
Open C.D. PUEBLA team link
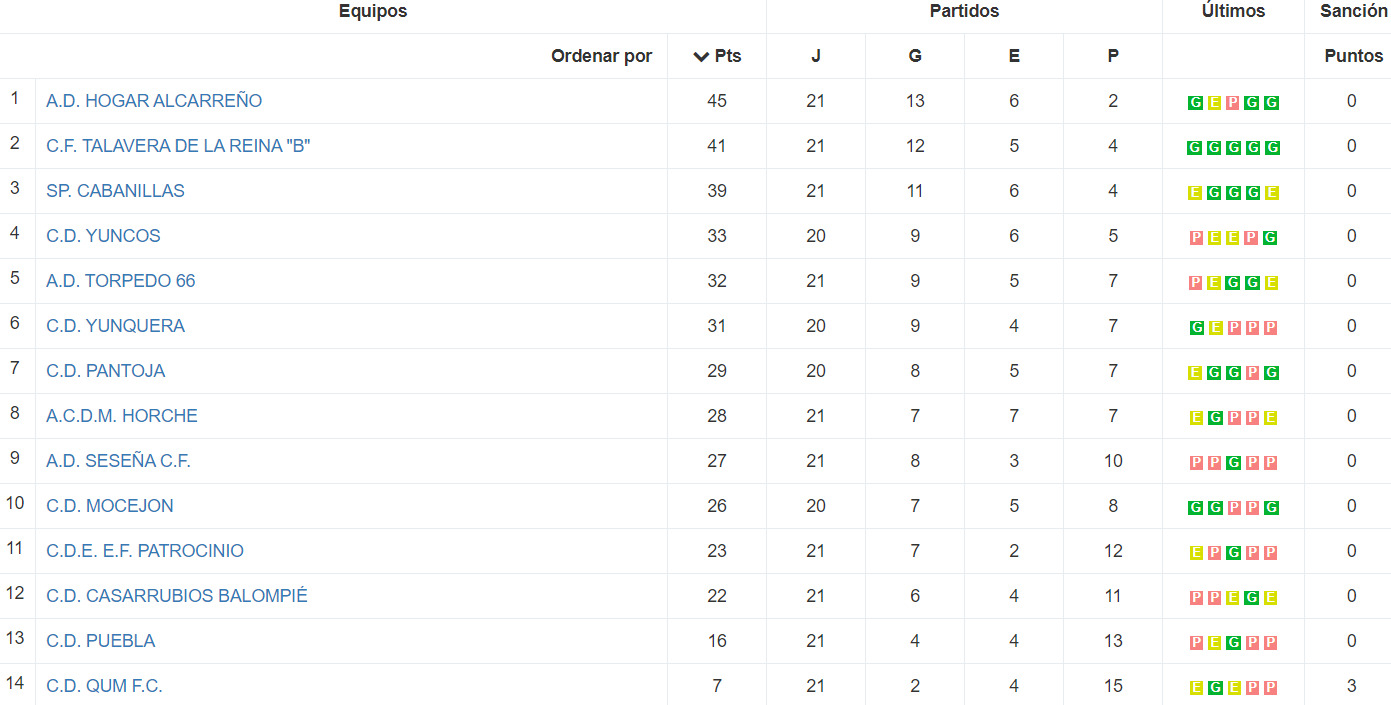click(x=101, y=641)
